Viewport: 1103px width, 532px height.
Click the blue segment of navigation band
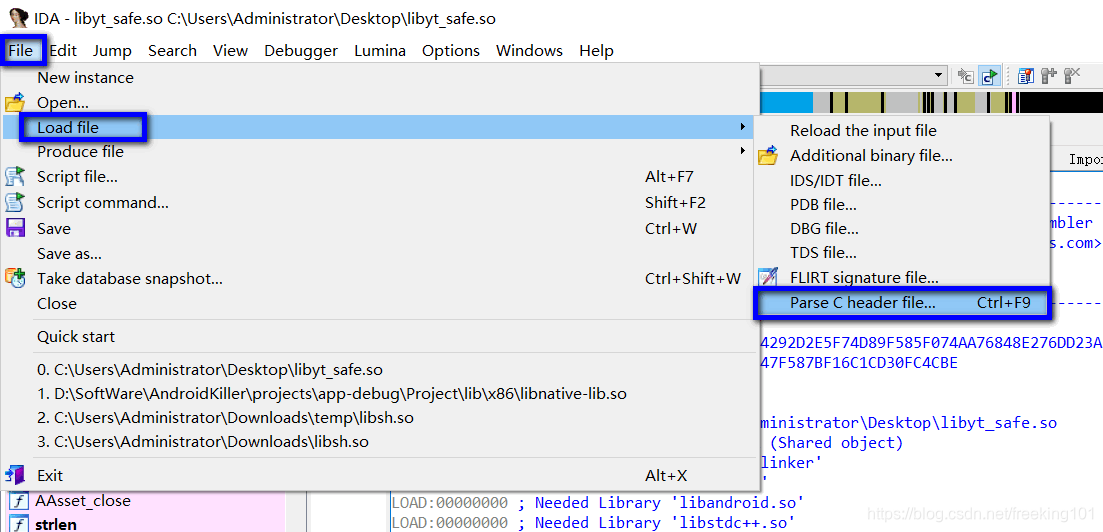[x=786, y=102]
